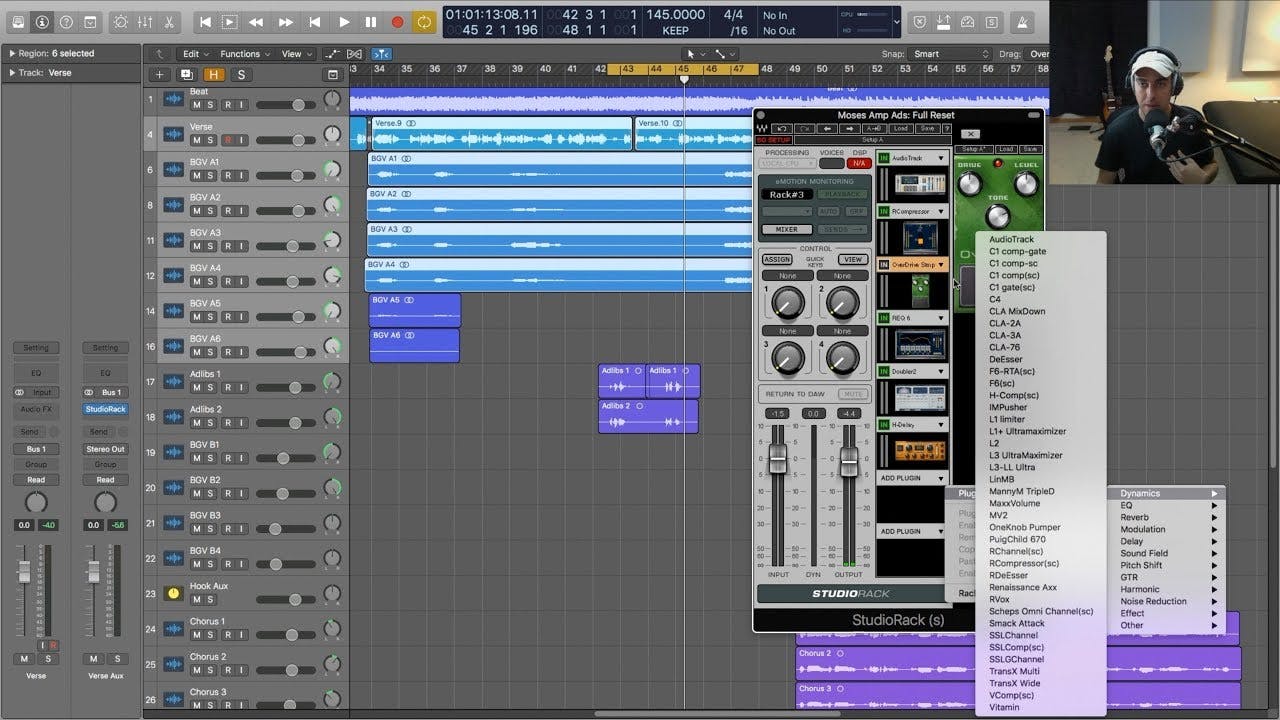The height and width of the screenshot is (720, 1280).
Task: Open RCompressor slot dropdown arrow
Action: [941, 212]
